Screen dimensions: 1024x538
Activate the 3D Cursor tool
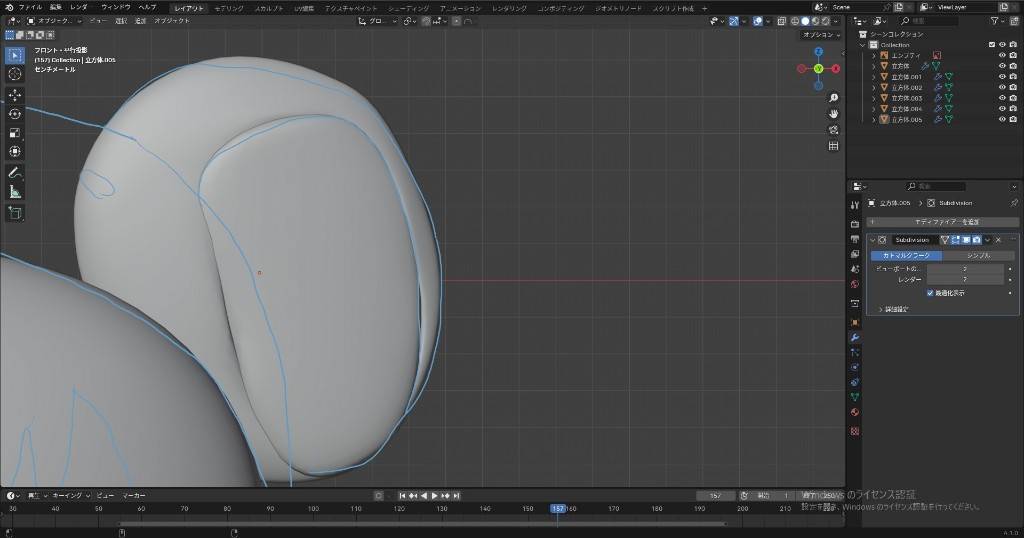15,74
